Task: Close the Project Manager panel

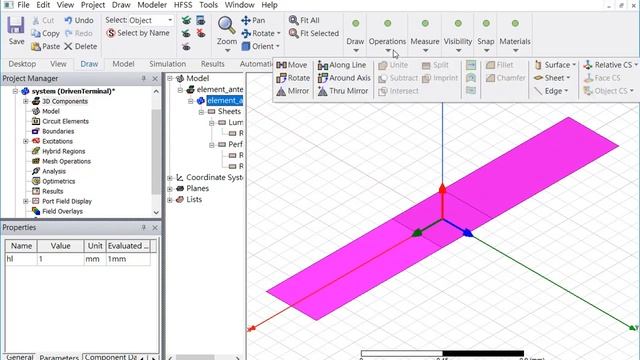Action: click(x=155, y=78)
